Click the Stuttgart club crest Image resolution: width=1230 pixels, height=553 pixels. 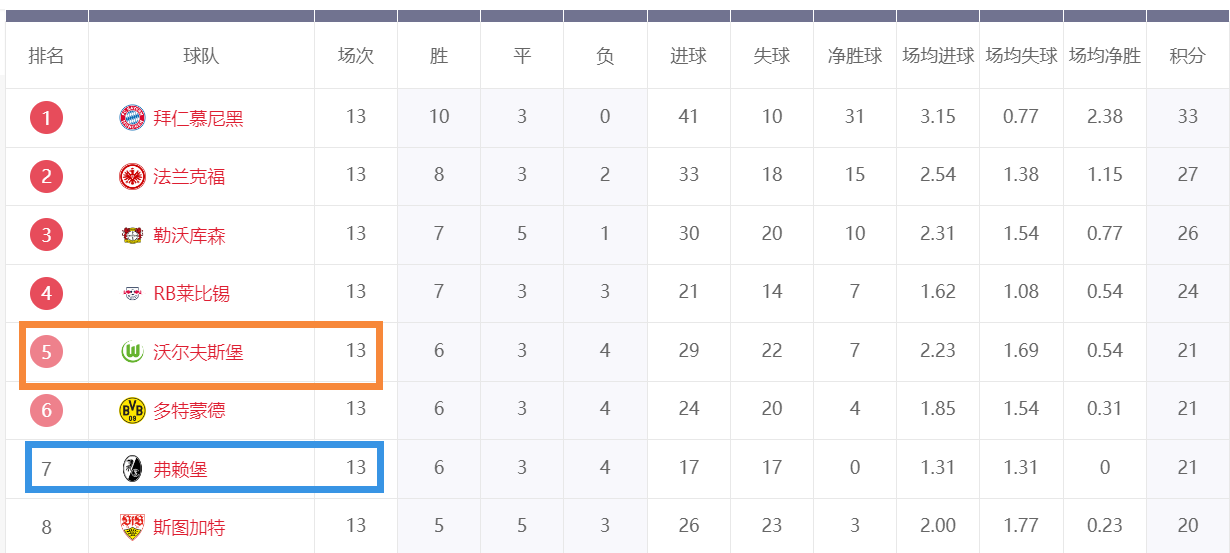tap(132, 527)
